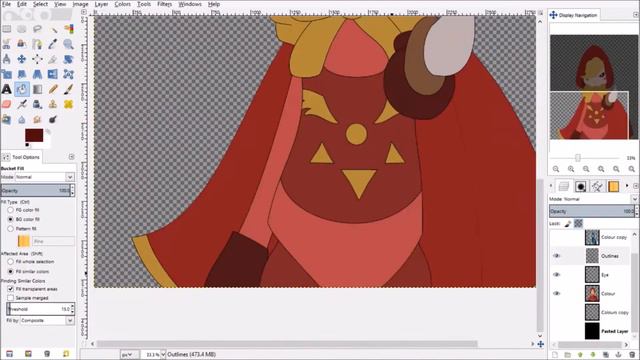Viewport: 640px width, 360px height.
Task: Click zoom out in navigation panel
Action: click(x=556, y=169)
